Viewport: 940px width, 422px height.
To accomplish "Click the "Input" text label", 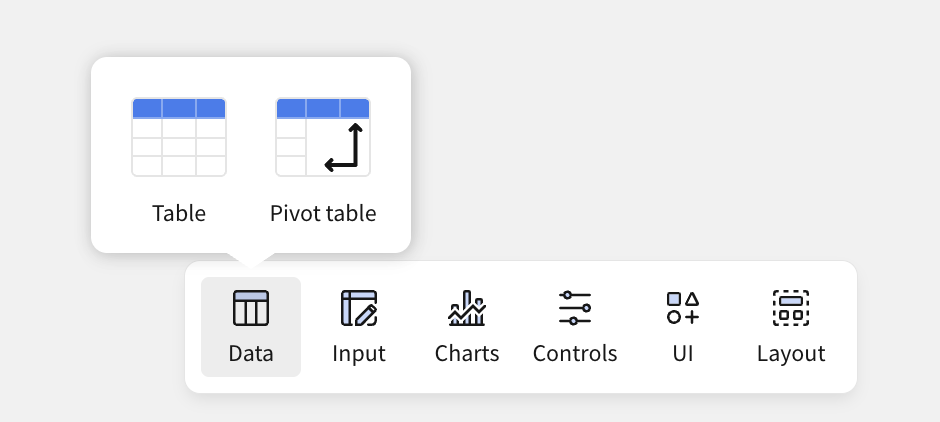I will click(359, 353).
